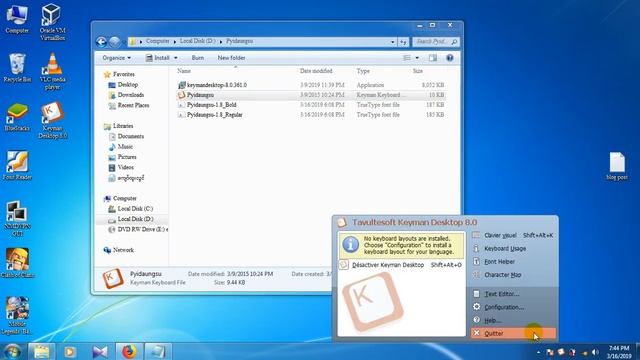The image size is (640, 360).
Task: Click New folder in Explorer toolbar
Action: tap(231, 58)
